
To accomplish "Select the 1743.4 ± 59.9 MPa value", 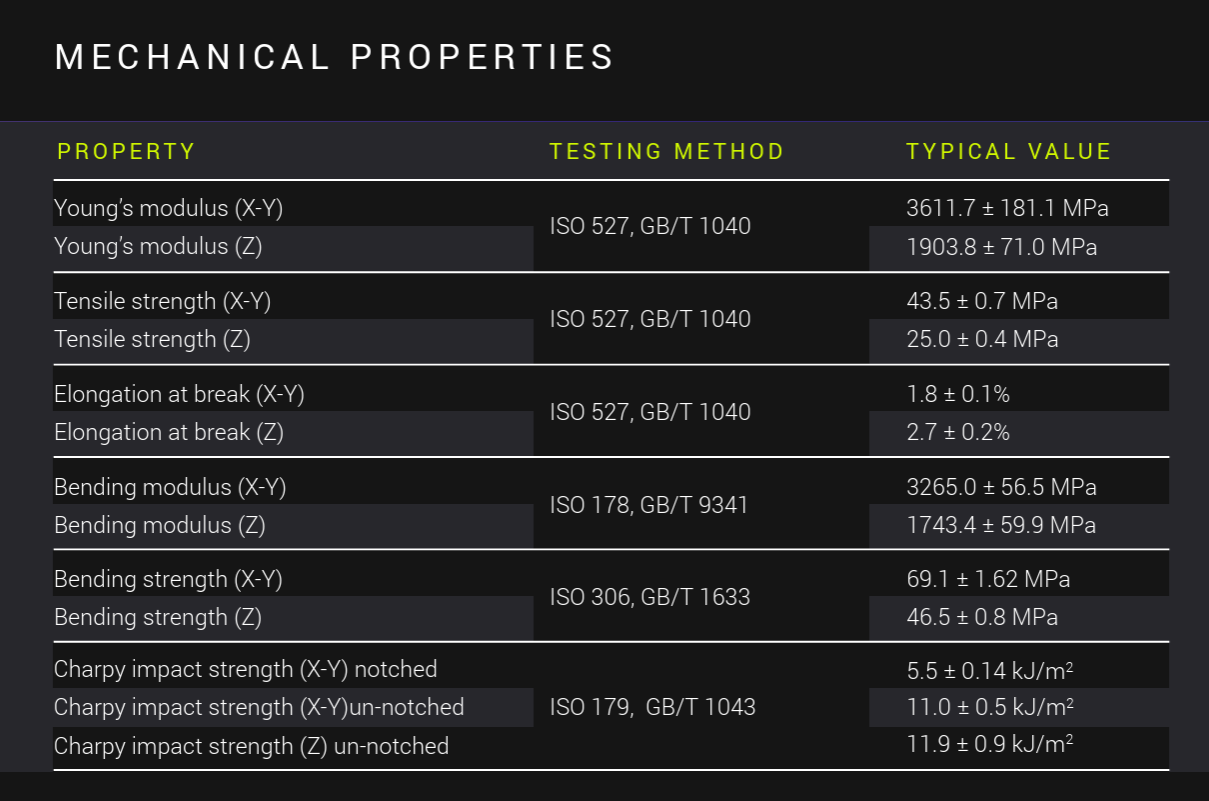I will pyautogui.click(x=1001, y=525).
